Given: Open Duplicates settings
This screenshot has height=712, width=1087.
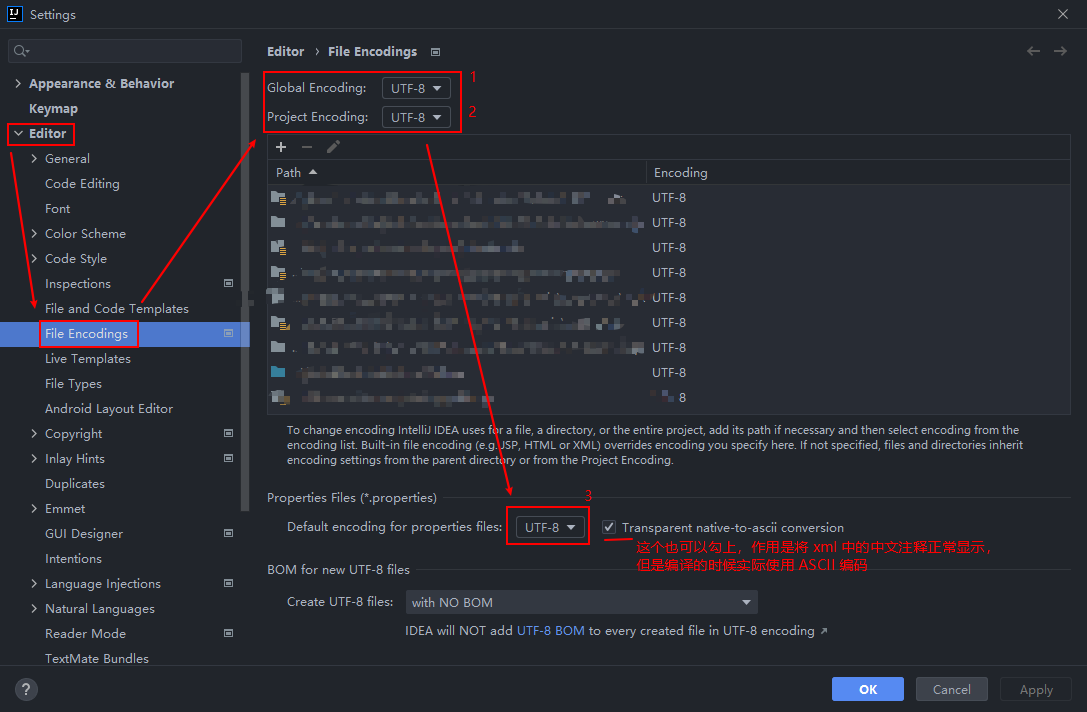Looking at the screenshot, I should point(75,483).
